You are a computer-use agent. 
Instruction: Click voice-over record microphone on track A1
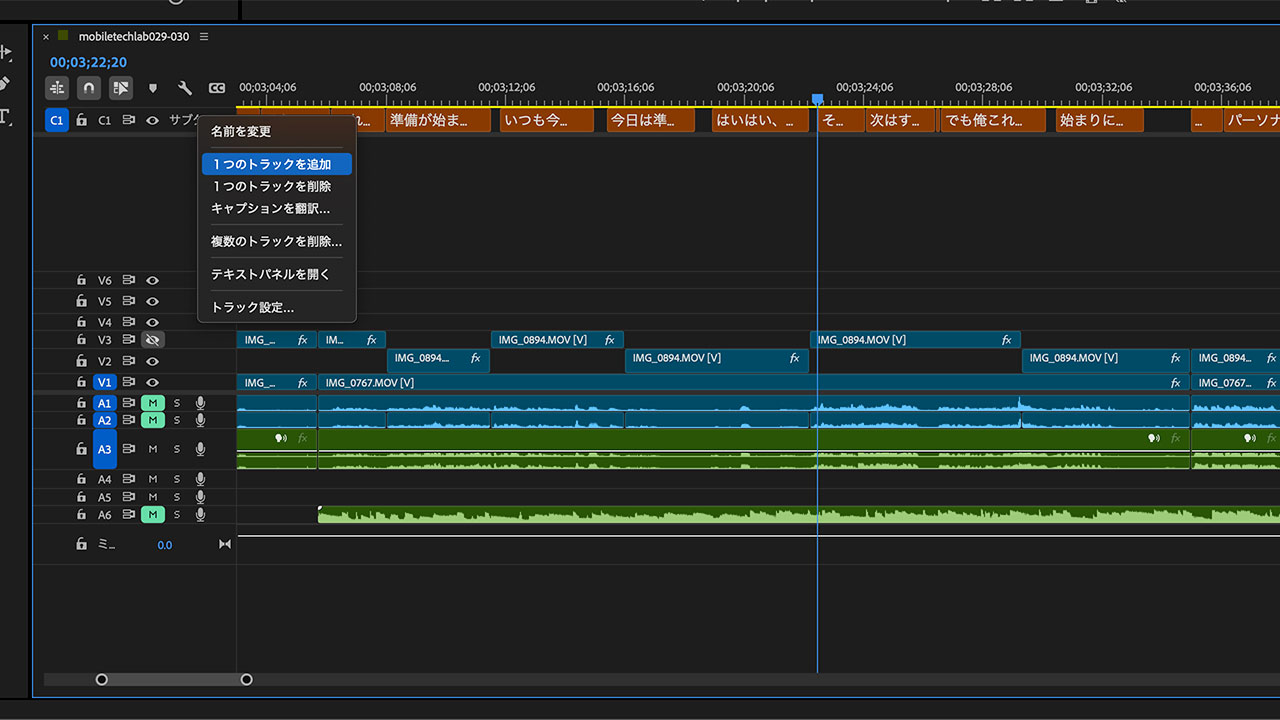pos(200,403)
